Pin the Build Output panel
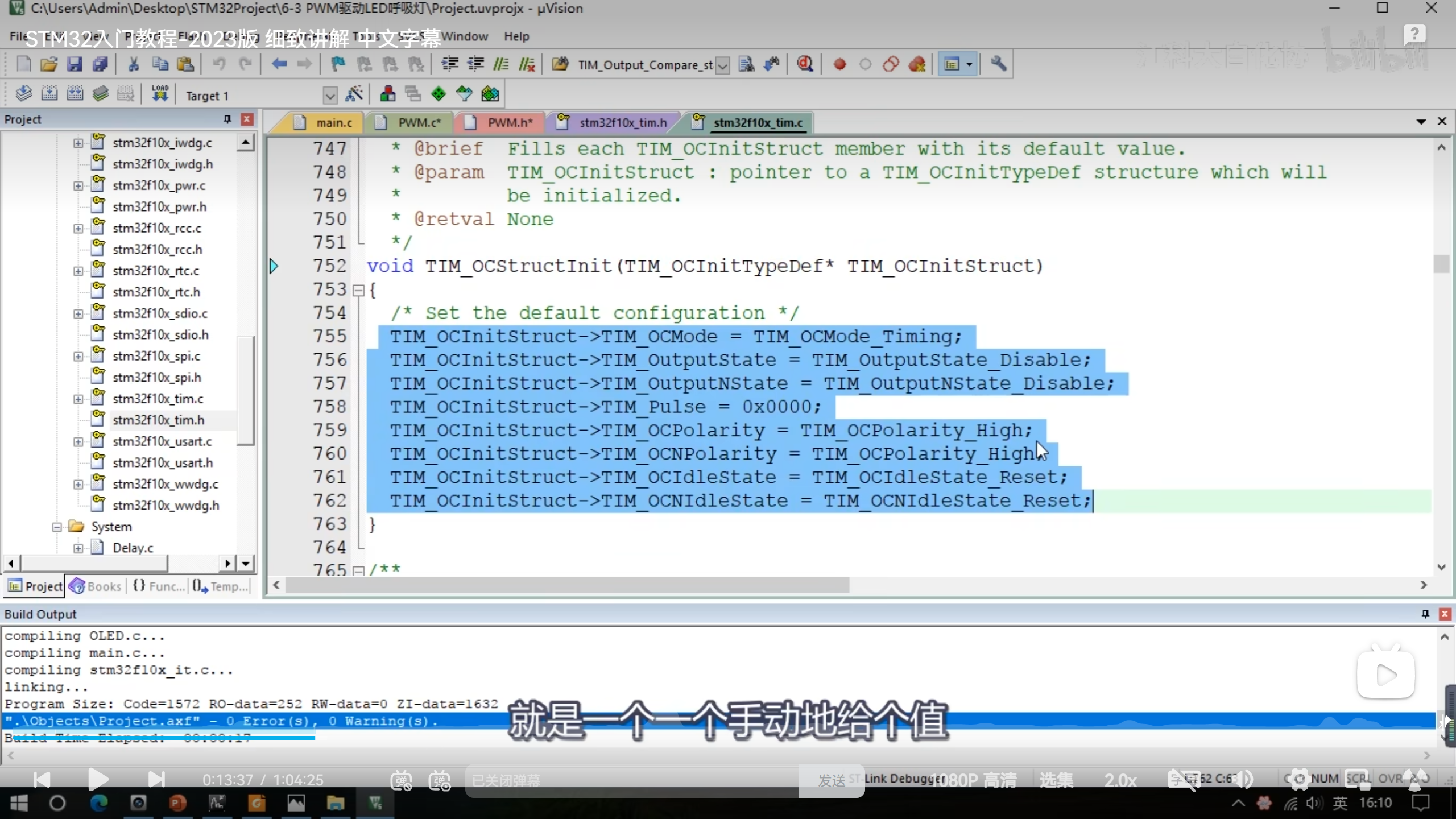1456x819 pixels. 1425,614
